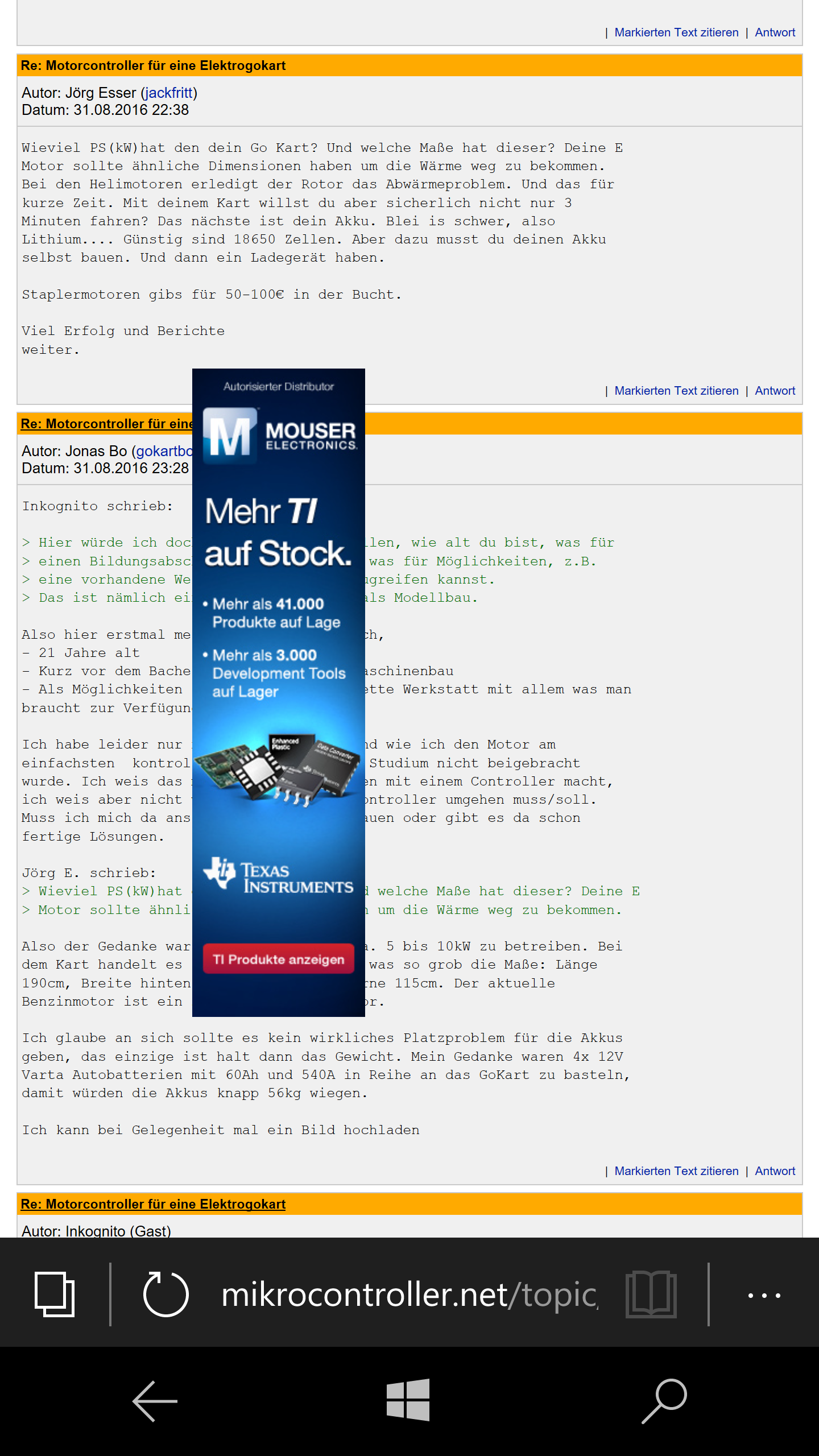Click the topmost 'Antwort' link
Viewport: 819px width, 1456px height.
tap(775, 32)
